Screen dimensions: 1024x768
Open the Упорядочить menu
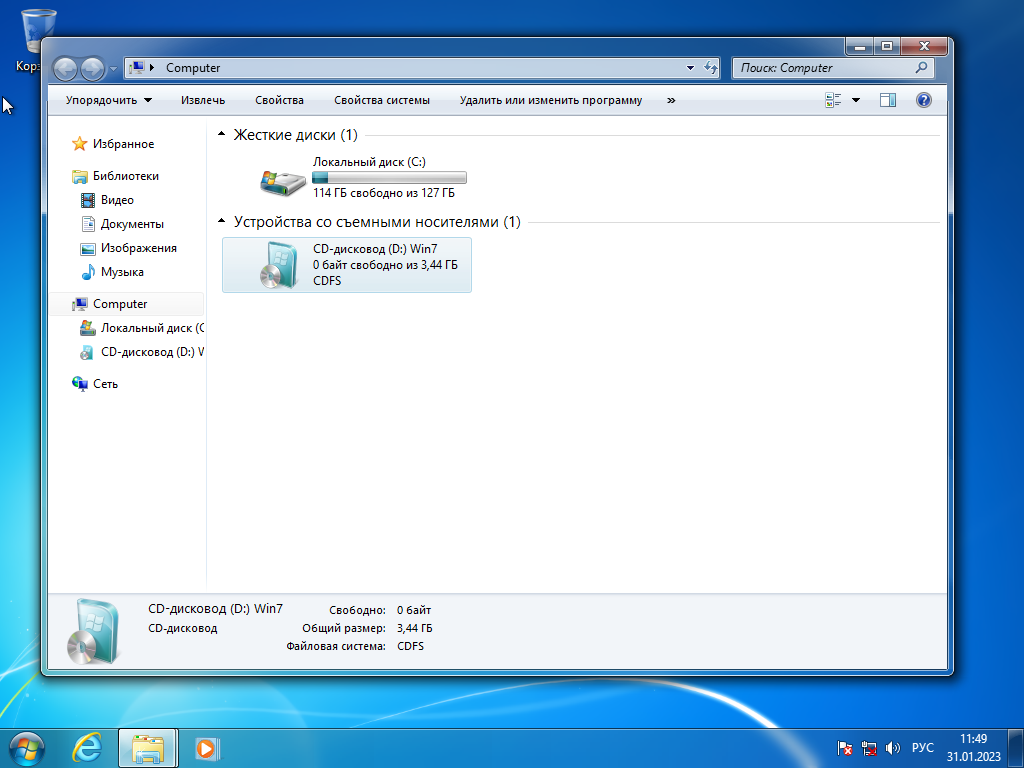(x=108, y=100)
